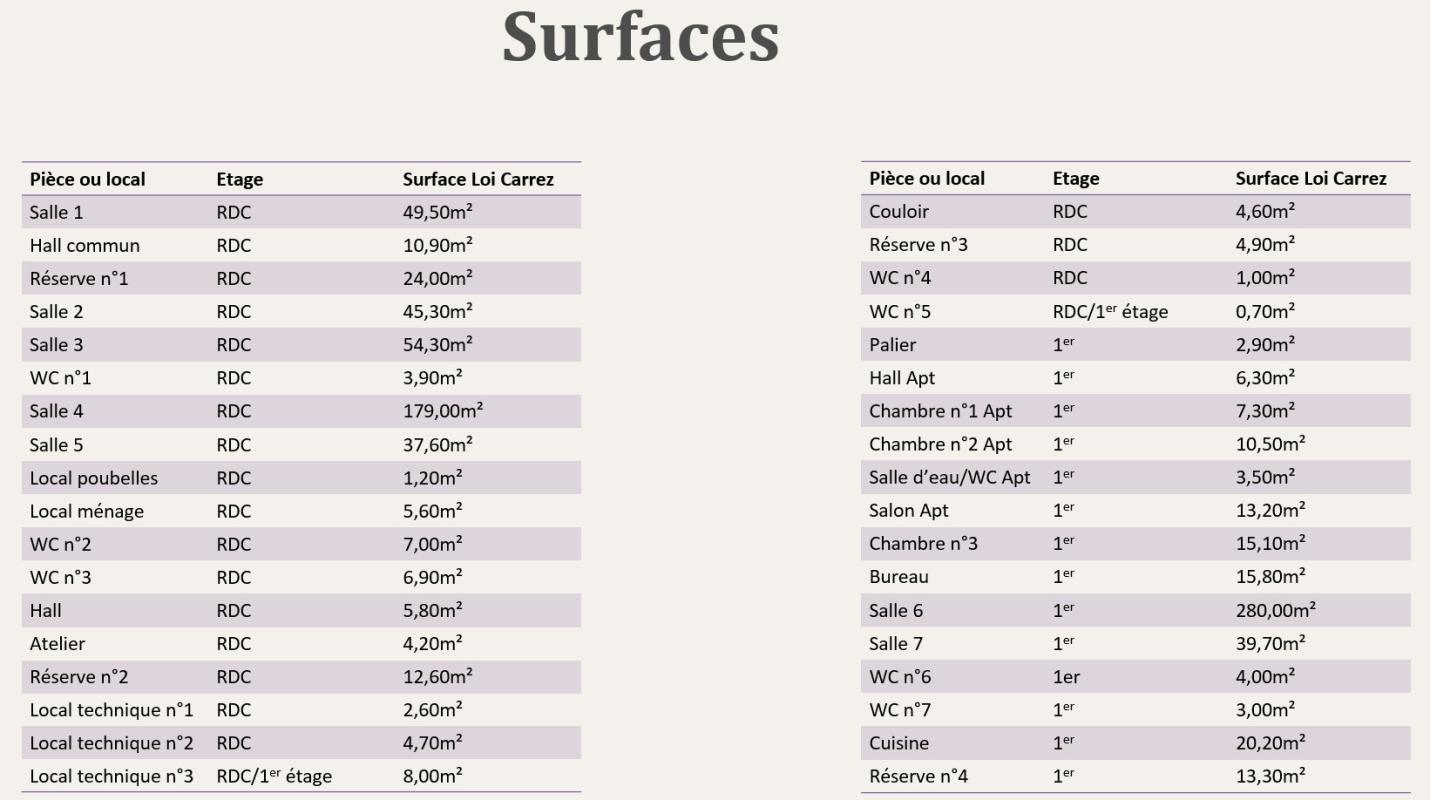Screen dimensions: 1430x800
Task: Select the 'Réserve n°4' row label
Action: [x=919, y=776]
